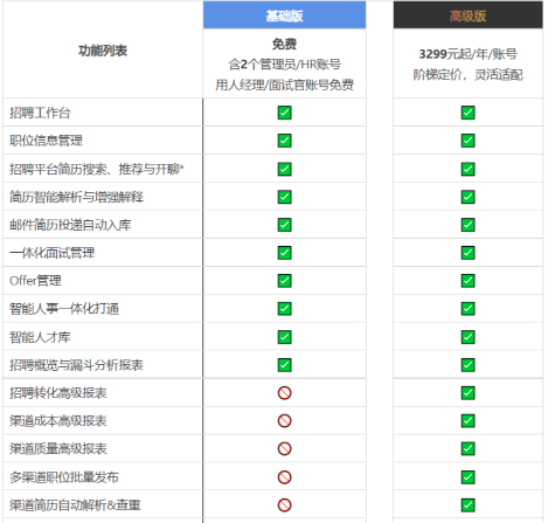
Task: Click the 一体化面试管理 label
Action: [x=52, y=253]
